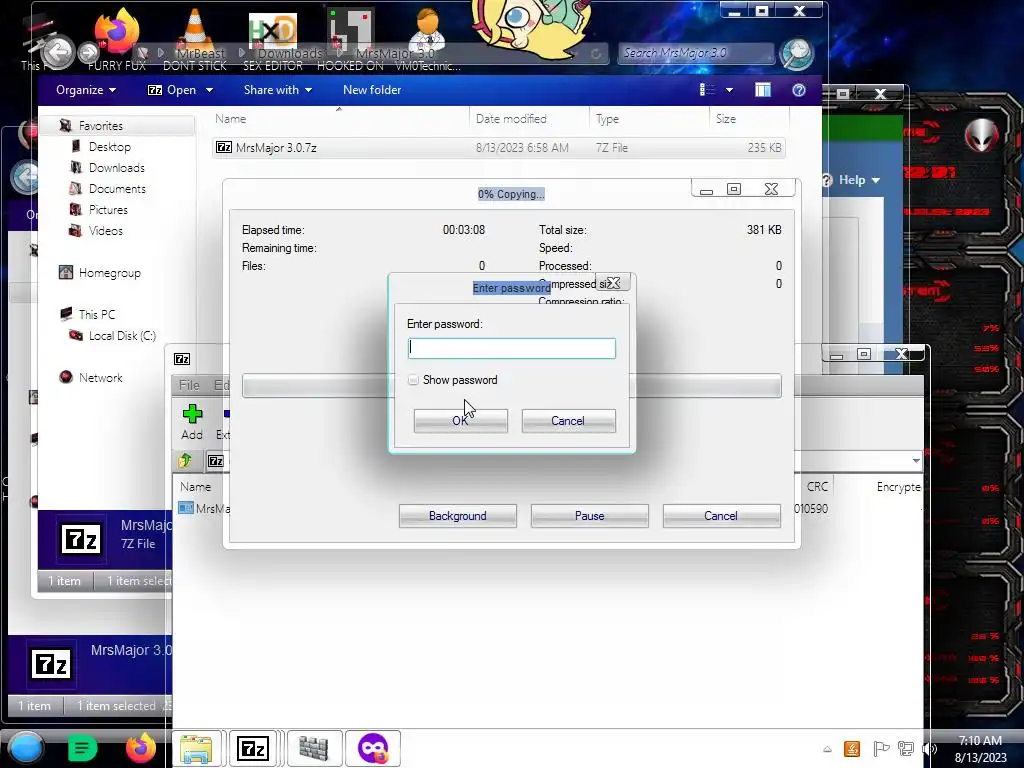Launch Firefox from the taskbar
Screen dimensions: 1024x768
coord(140,748)
